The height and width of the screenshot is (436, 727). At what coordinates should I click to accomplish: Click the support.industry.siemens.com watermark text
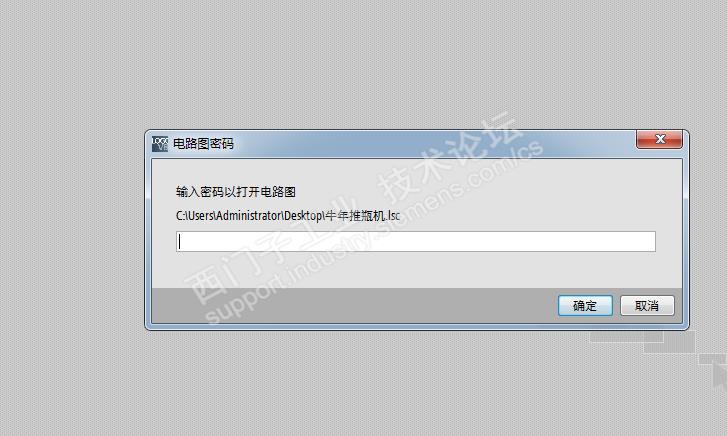(x=373, y=232)
